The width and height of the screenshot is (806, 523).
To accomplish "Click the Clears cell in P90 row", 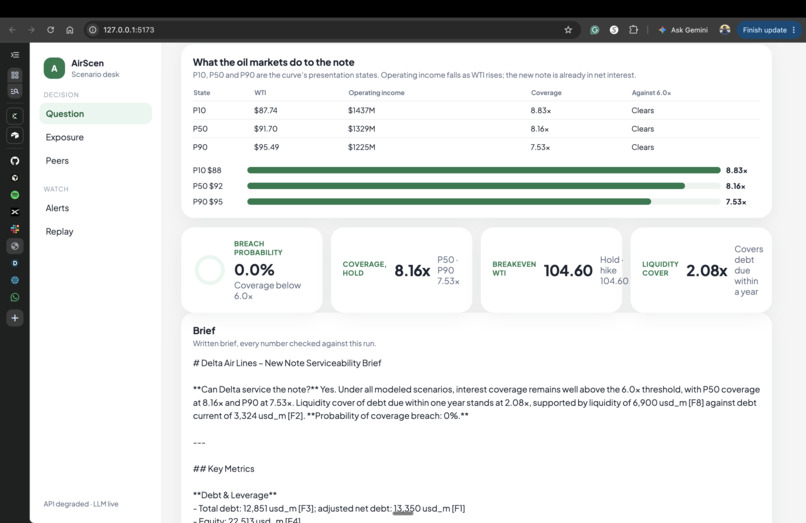I will coord(643,148).
